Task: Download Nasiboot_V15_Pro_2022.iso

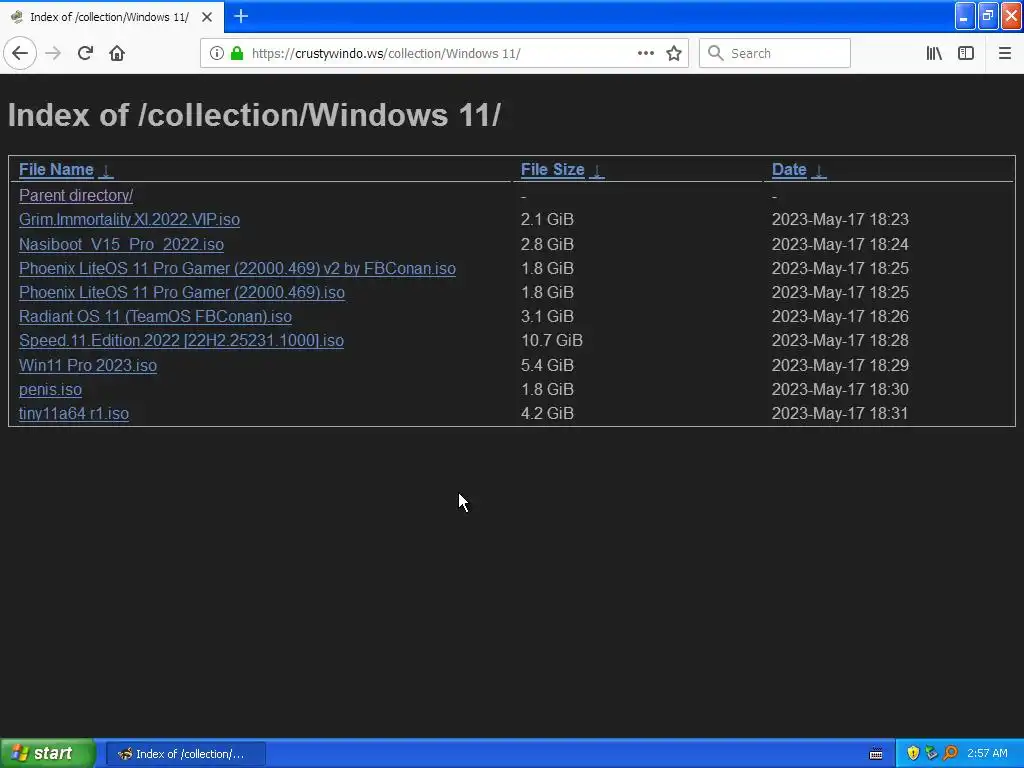Action: coord(121,244)
